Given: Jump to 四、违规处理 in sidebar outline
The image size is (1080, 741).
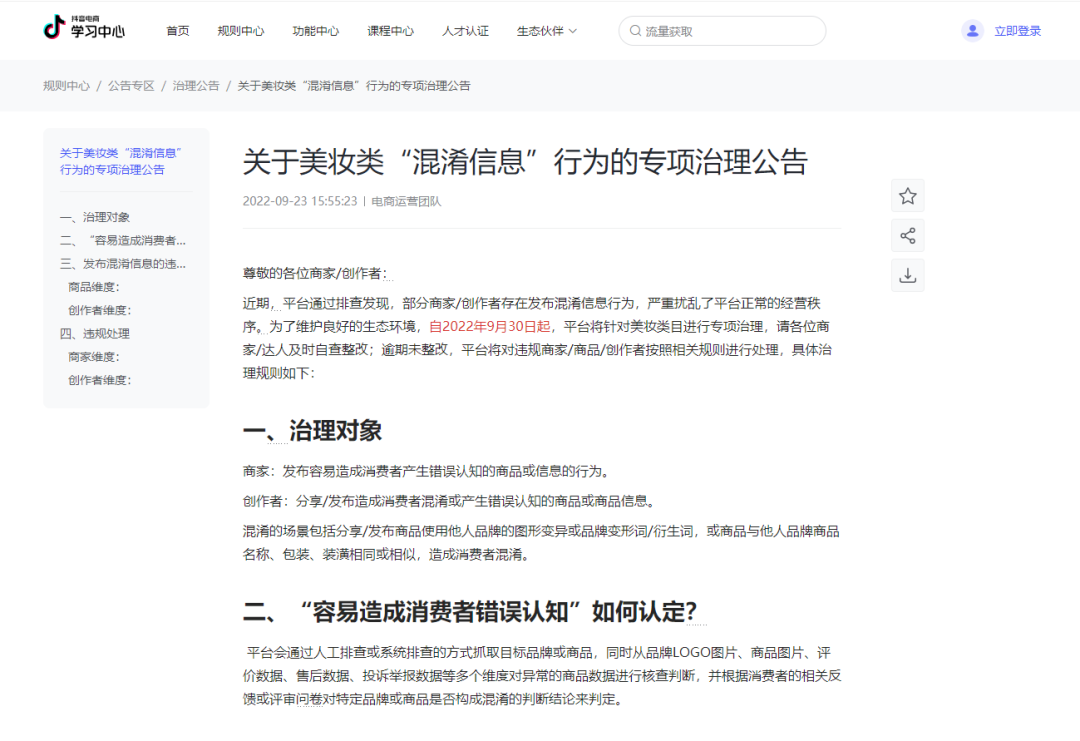Looking at the screenshot, I should [x=95, y=333].
